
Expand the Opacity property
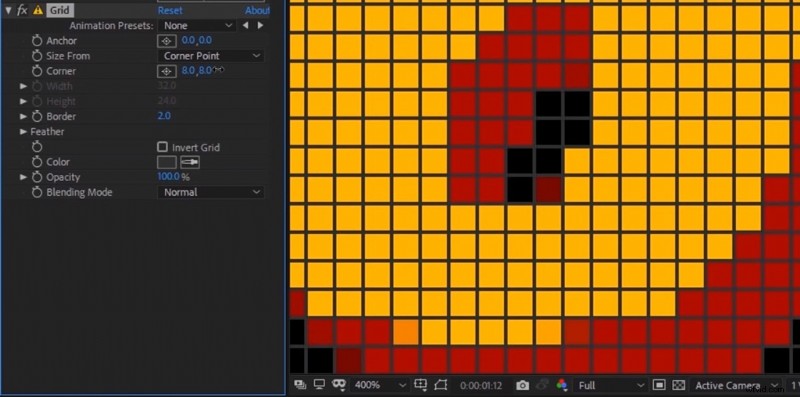pos(23,177)
